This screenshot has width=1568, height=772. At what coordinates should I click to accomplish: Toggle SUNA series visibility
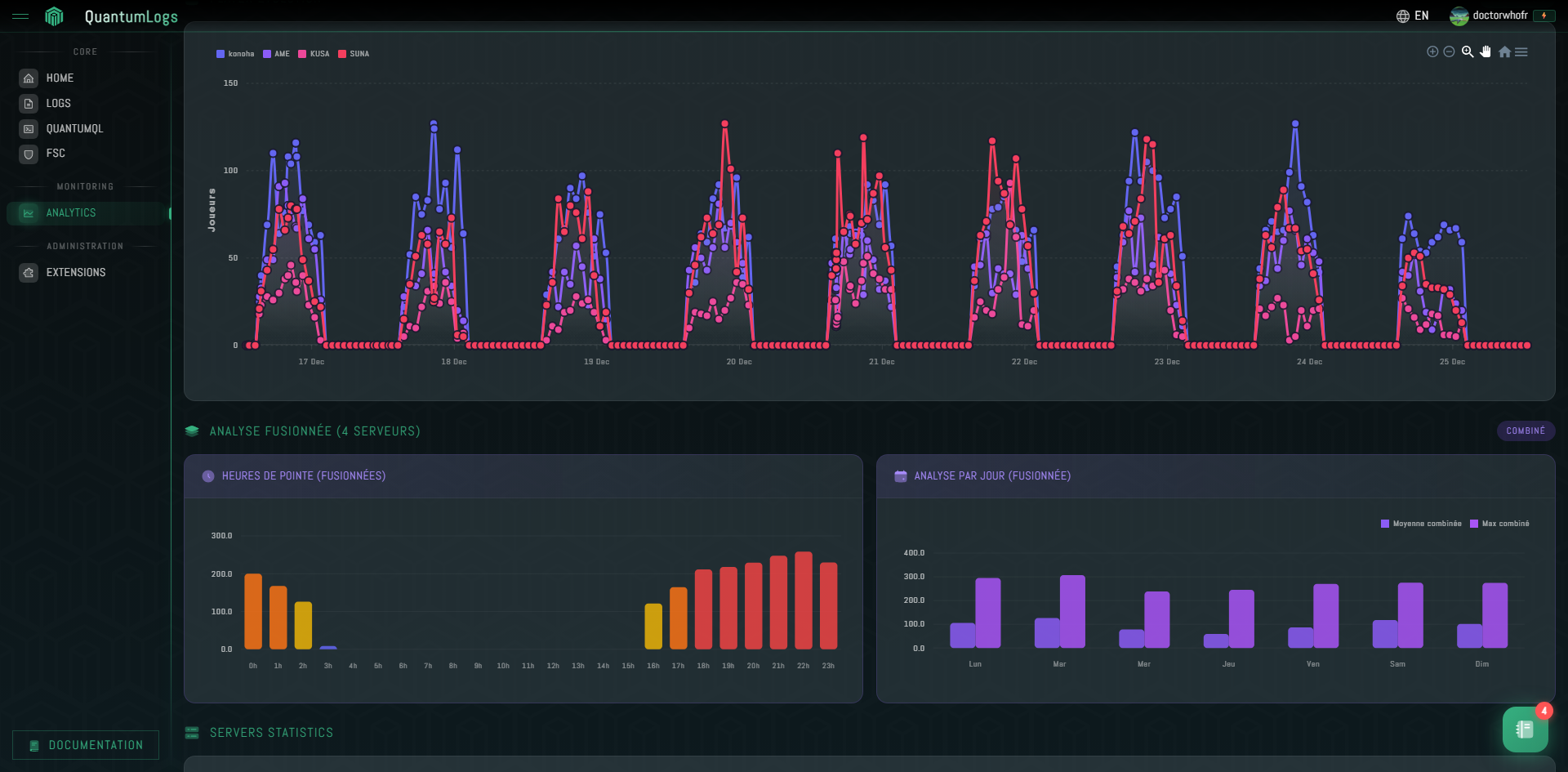click(354, 54)
